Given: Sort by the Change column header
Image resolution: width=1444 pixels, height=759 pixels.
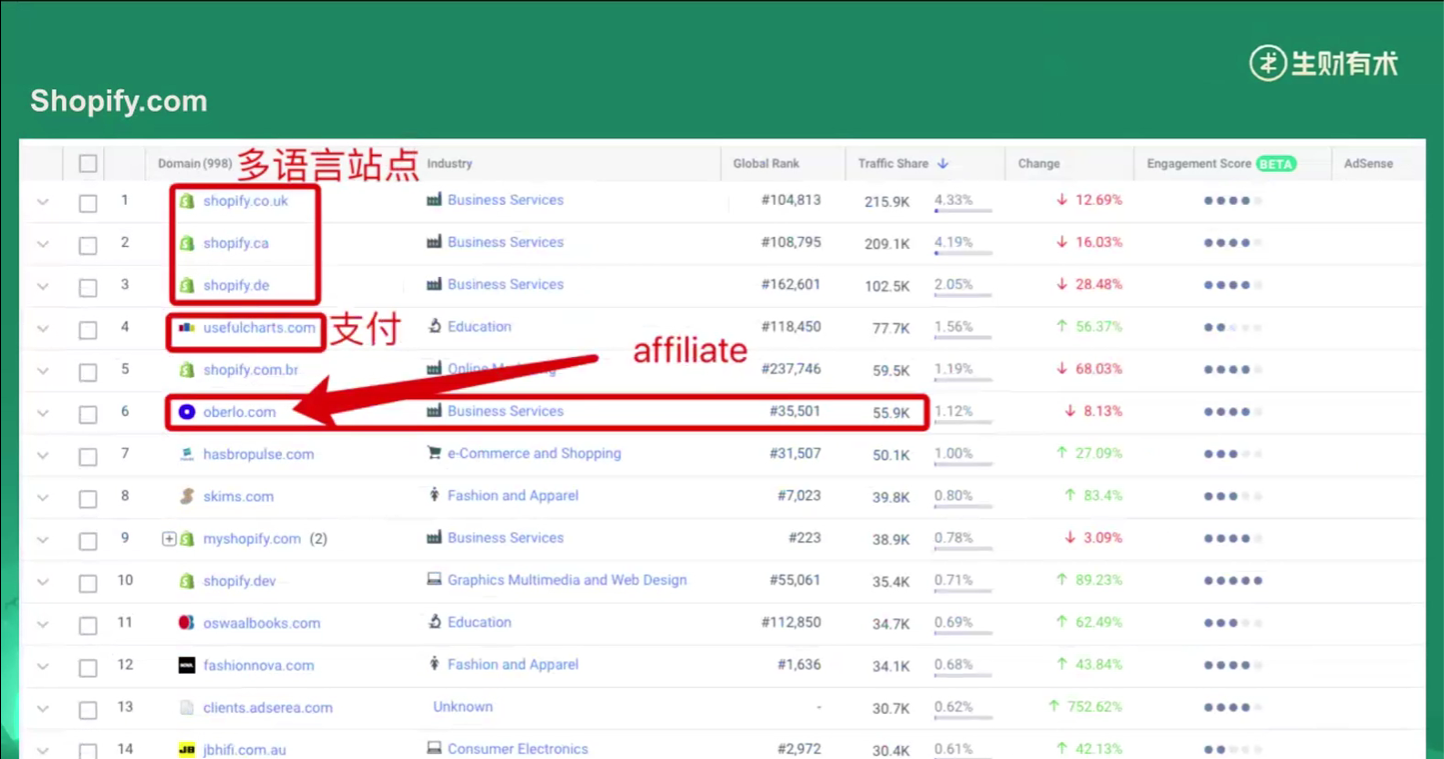Looking at the screenshot, I should coord(1039,164).
